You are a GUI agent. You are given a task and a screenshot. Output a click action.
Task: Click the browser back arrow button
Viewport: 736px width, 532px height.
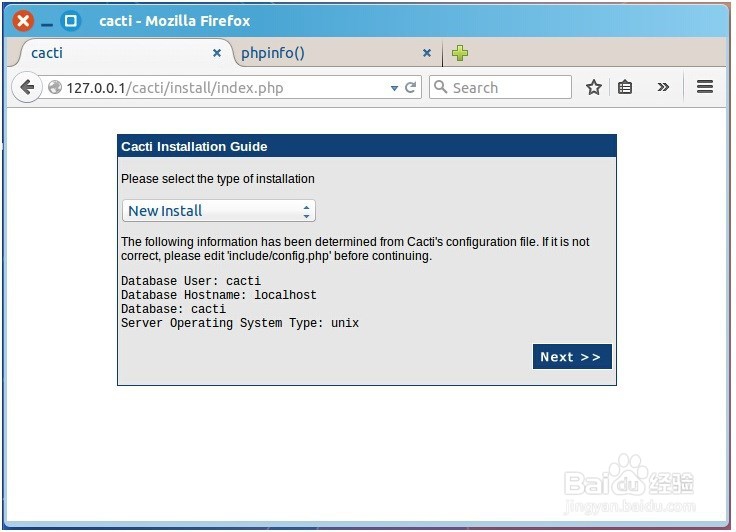coord(27,87)
